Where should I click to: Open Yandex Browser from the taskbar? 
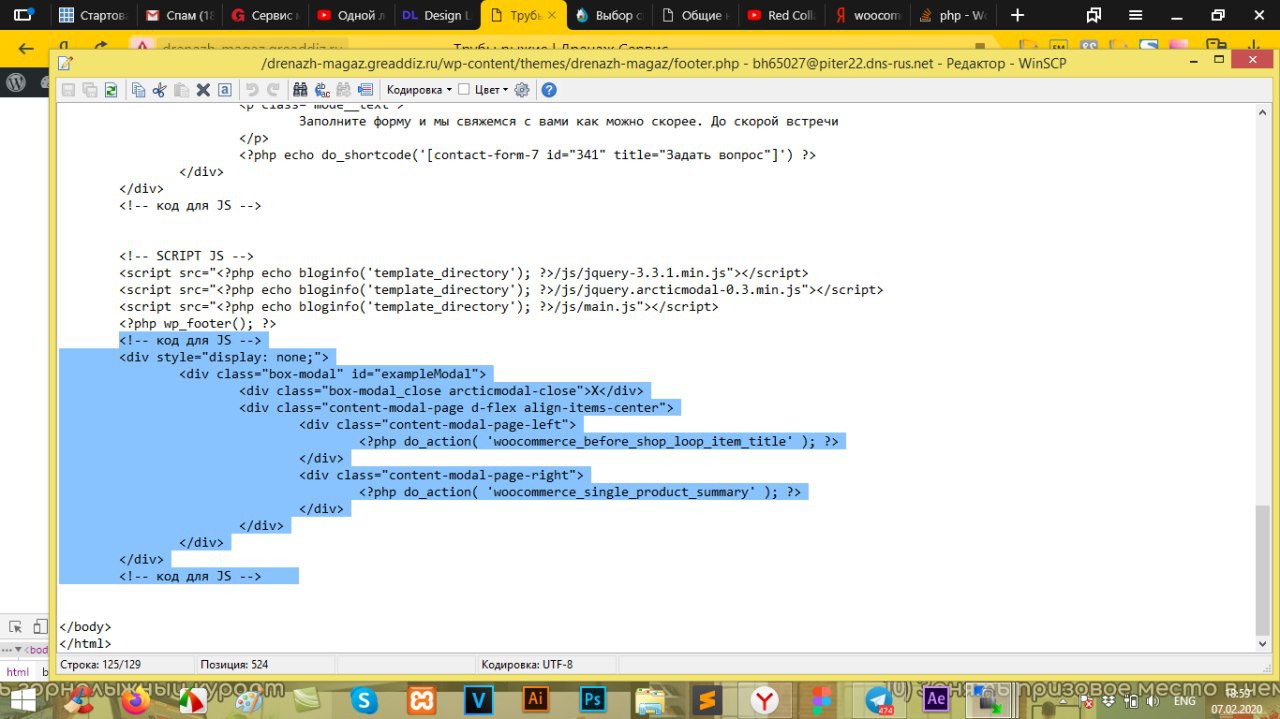pyautogui.click(x=766, y=699)
